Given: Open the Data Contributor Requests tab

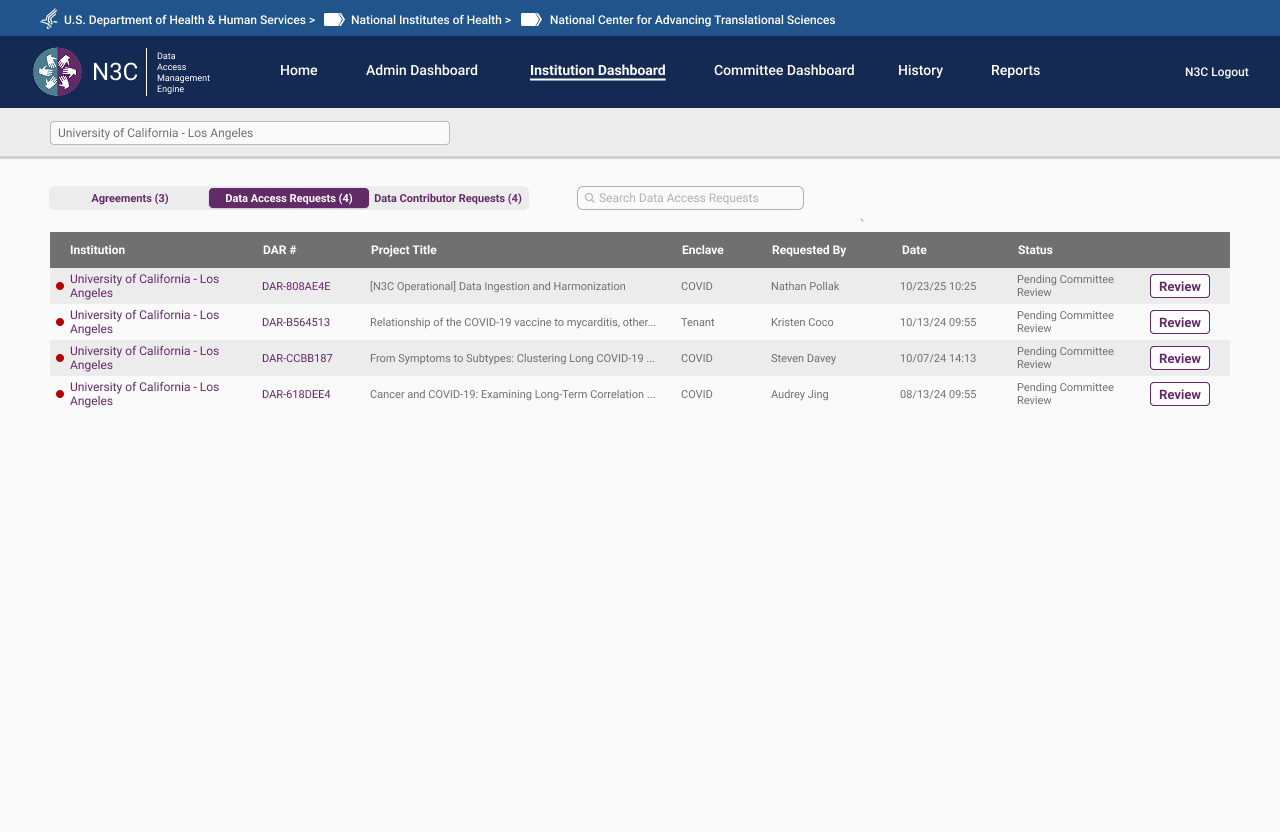Looking at the screenshot, I should 448,198.
